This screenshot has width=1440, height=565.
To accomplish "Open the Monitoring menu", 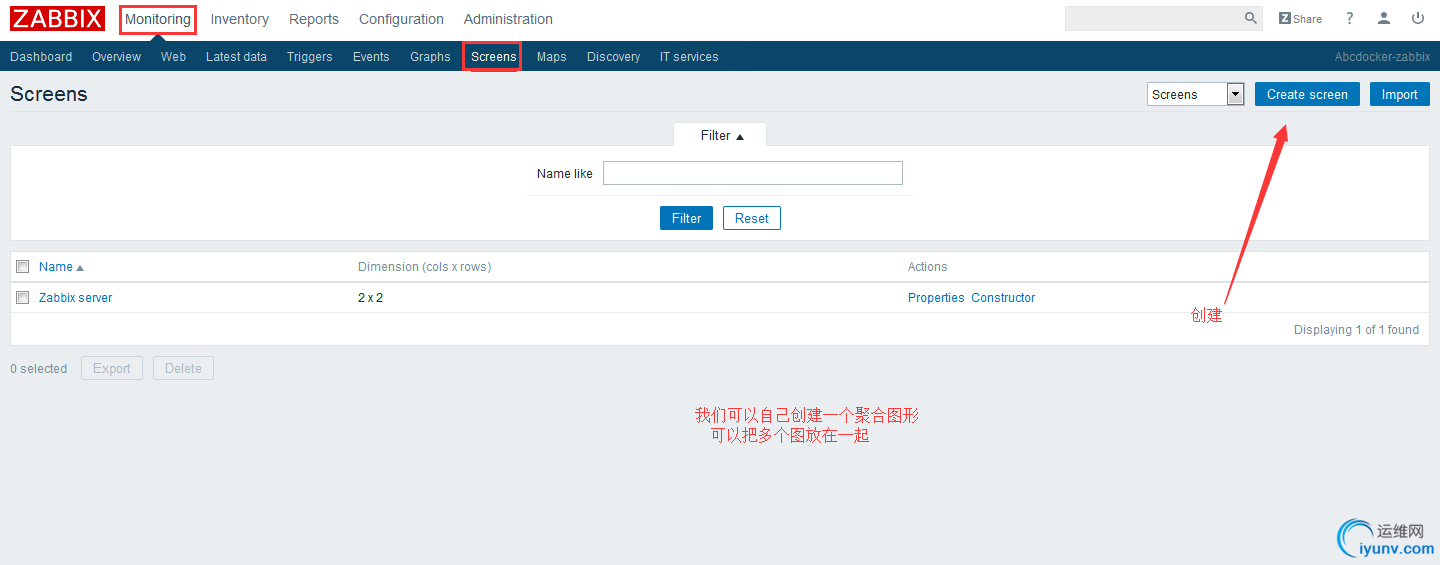I will click(x=157, y=19).
